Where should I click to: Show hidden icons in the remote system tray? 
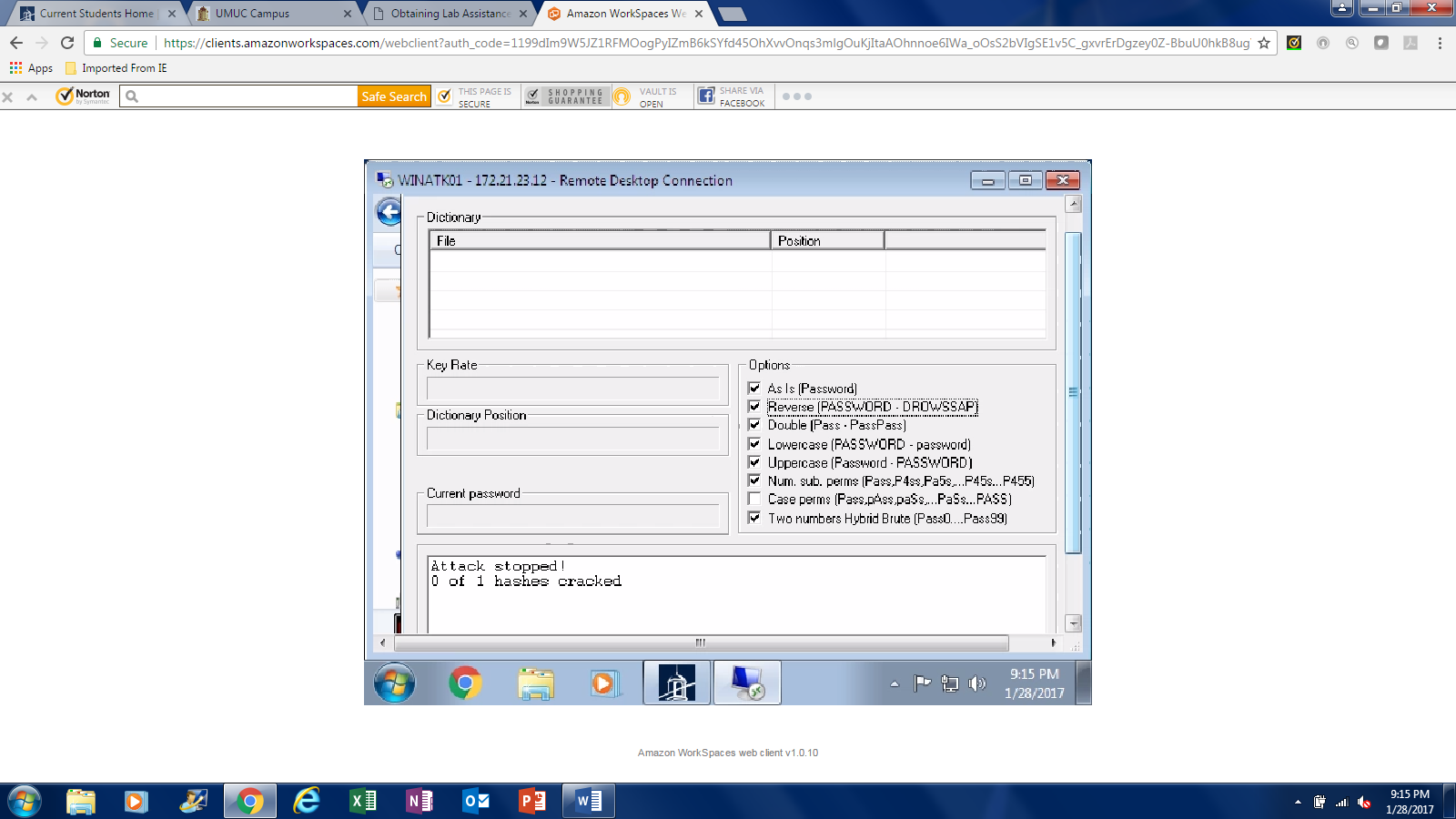(x=895, y=683)
